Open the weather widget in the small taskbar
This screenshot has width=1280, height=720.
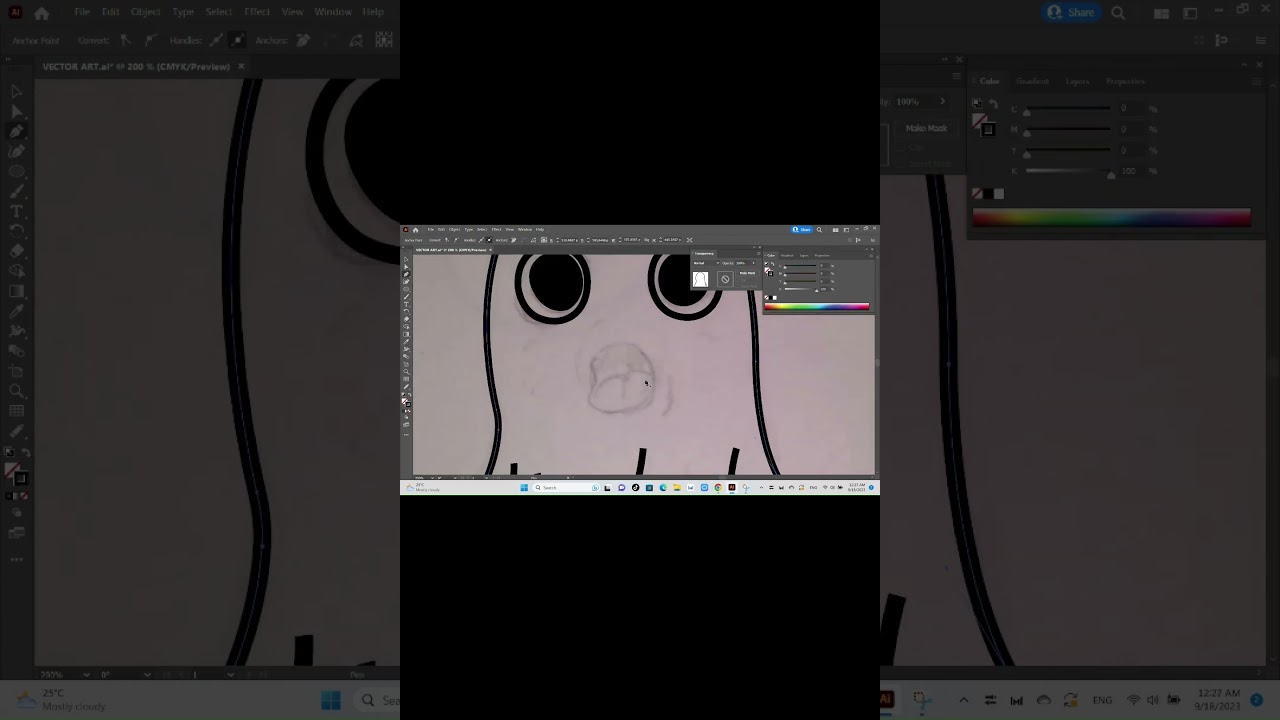click(x=422, y=488)
